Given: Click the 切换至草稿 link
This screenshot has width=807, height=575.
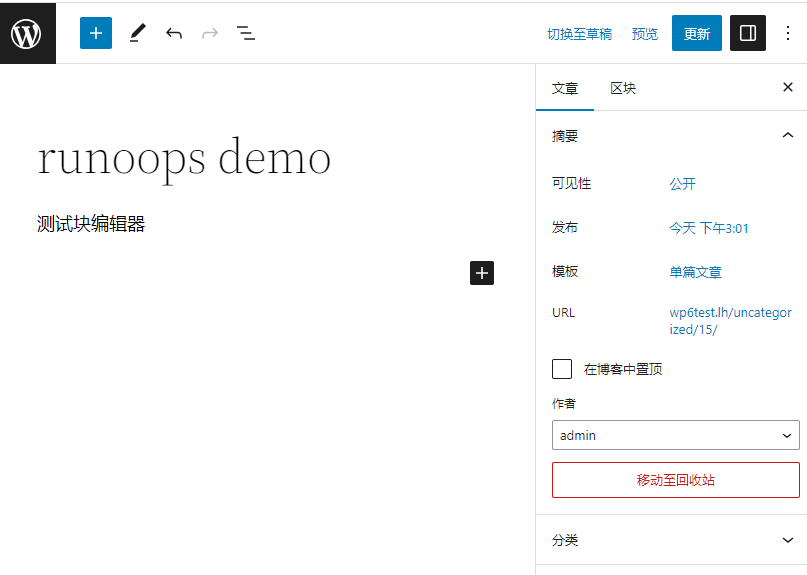Looking at the screenshot, I should tap(579, 34).
